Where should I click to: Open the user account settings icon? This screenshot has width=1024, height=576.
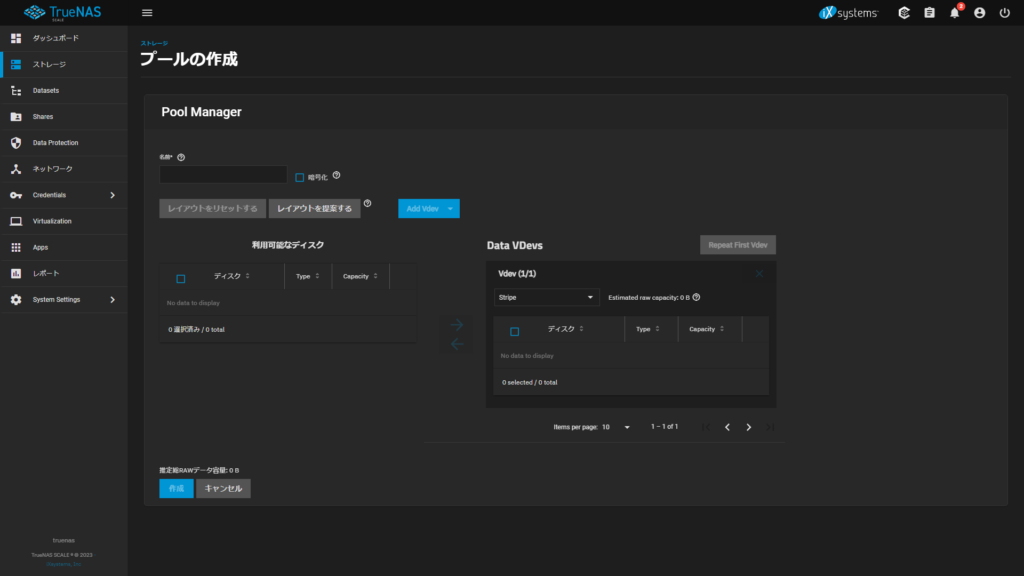coord(979,13)
